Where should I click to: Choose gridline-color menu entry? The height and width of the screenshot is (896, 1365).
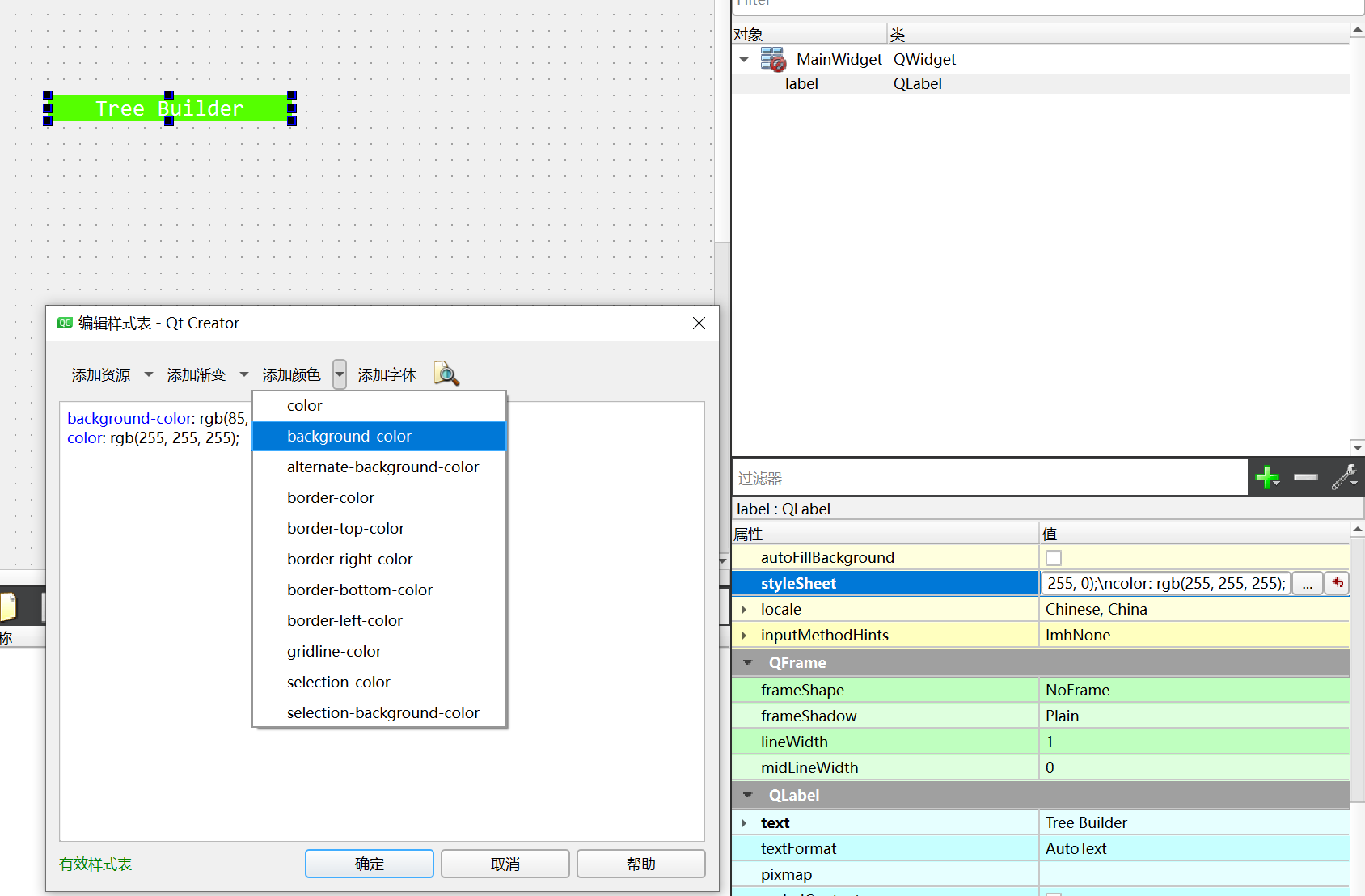click(379, 652)
